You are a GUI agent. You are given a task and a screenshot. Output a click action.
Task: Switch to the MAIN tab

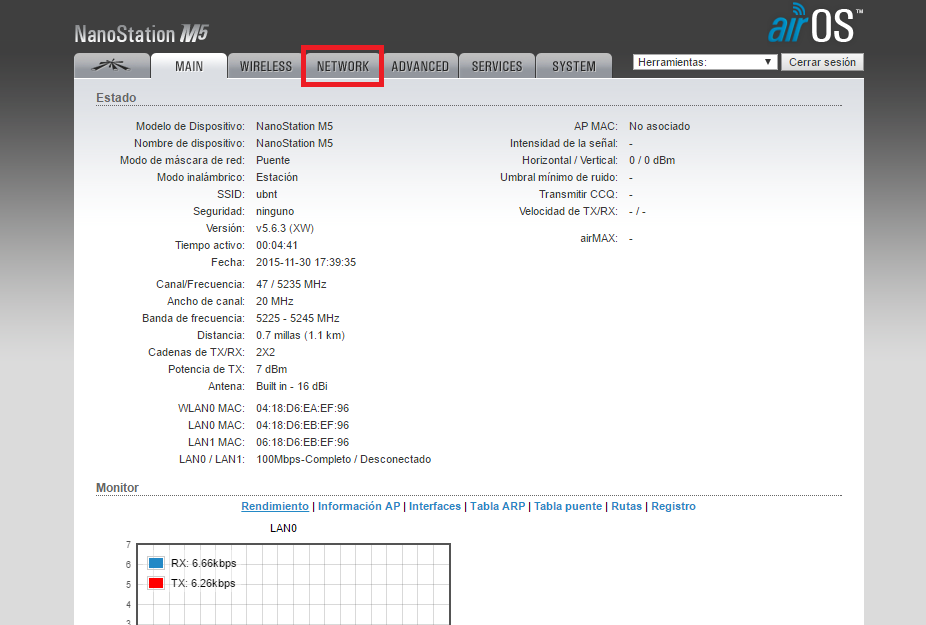click(189, 66)
